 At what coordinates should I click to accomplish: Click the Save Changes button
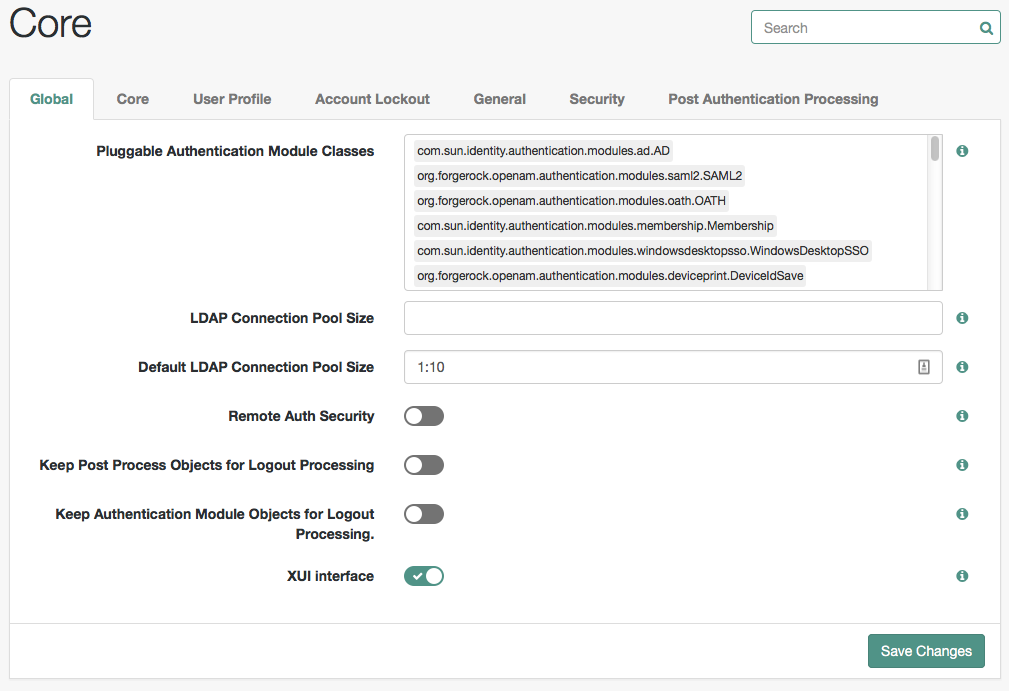coord(926,651)
